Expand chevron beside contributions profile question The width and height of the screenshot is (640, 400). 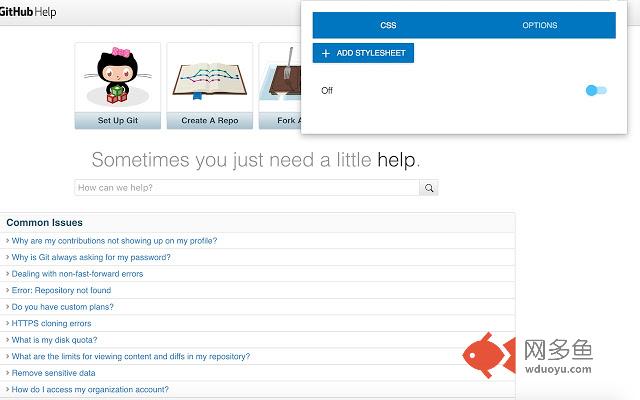(7, 241)
